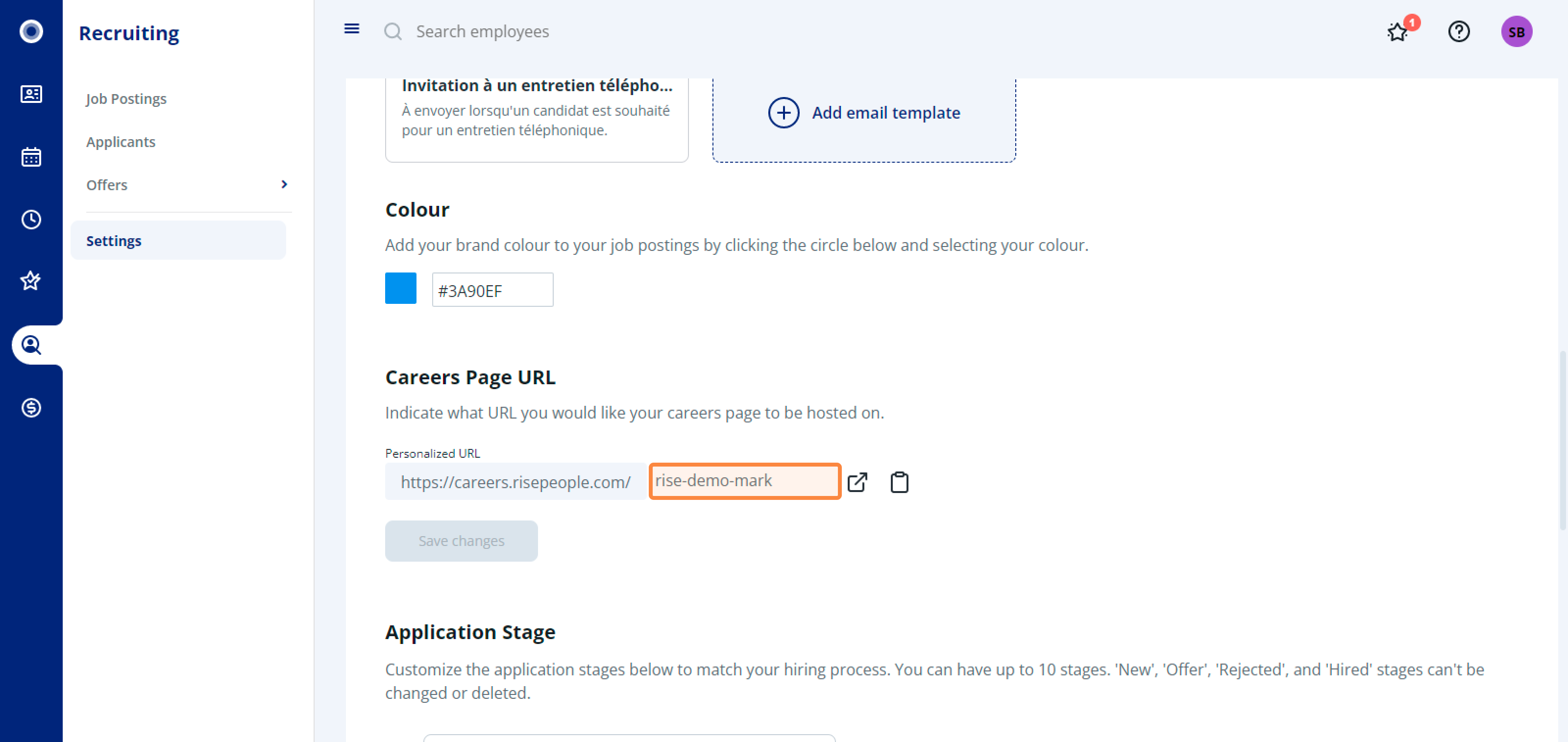Click the Careers Page URL heading
Viewport: 1568px width, 742px height.
[x=470, y=377]
